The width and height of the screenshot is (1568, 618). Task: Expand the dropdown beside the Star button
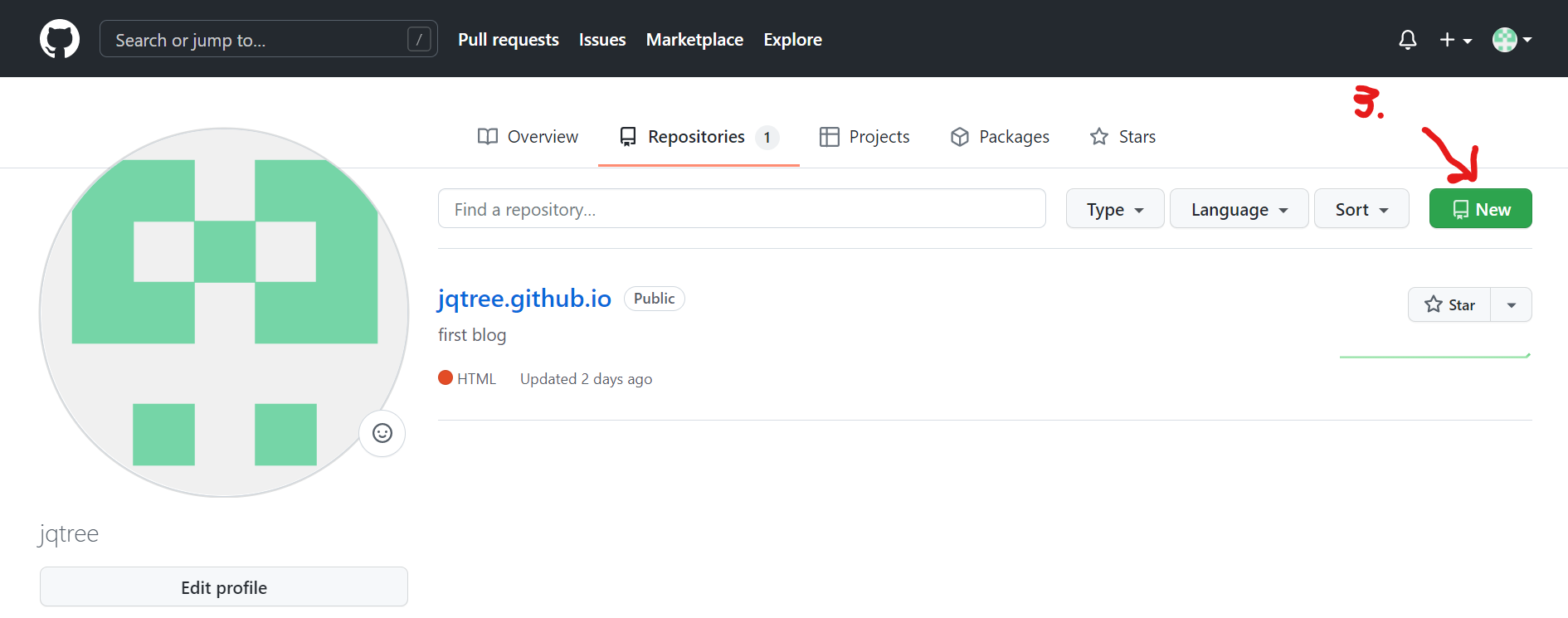tap(1512, 304)
